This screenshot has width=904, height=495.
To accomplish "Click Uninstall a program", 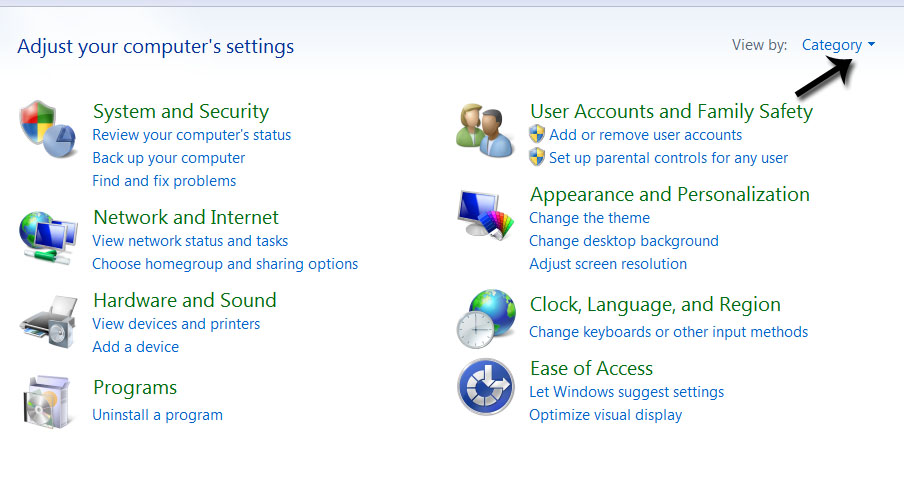I will click(x=157, y=415).
